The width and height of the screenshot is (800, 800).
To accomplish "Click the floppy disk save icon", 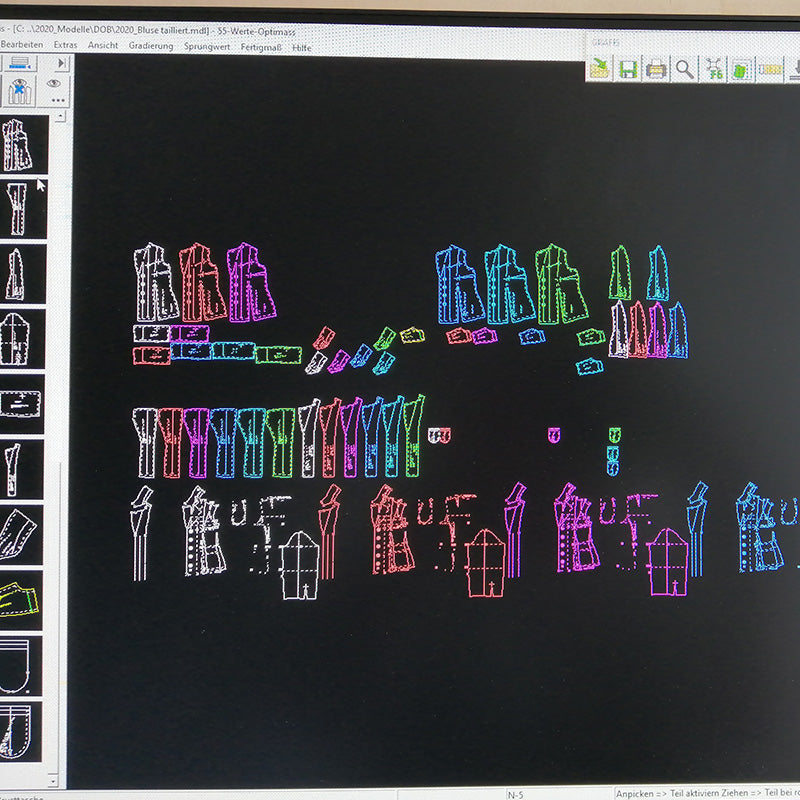I will point(628,68).
